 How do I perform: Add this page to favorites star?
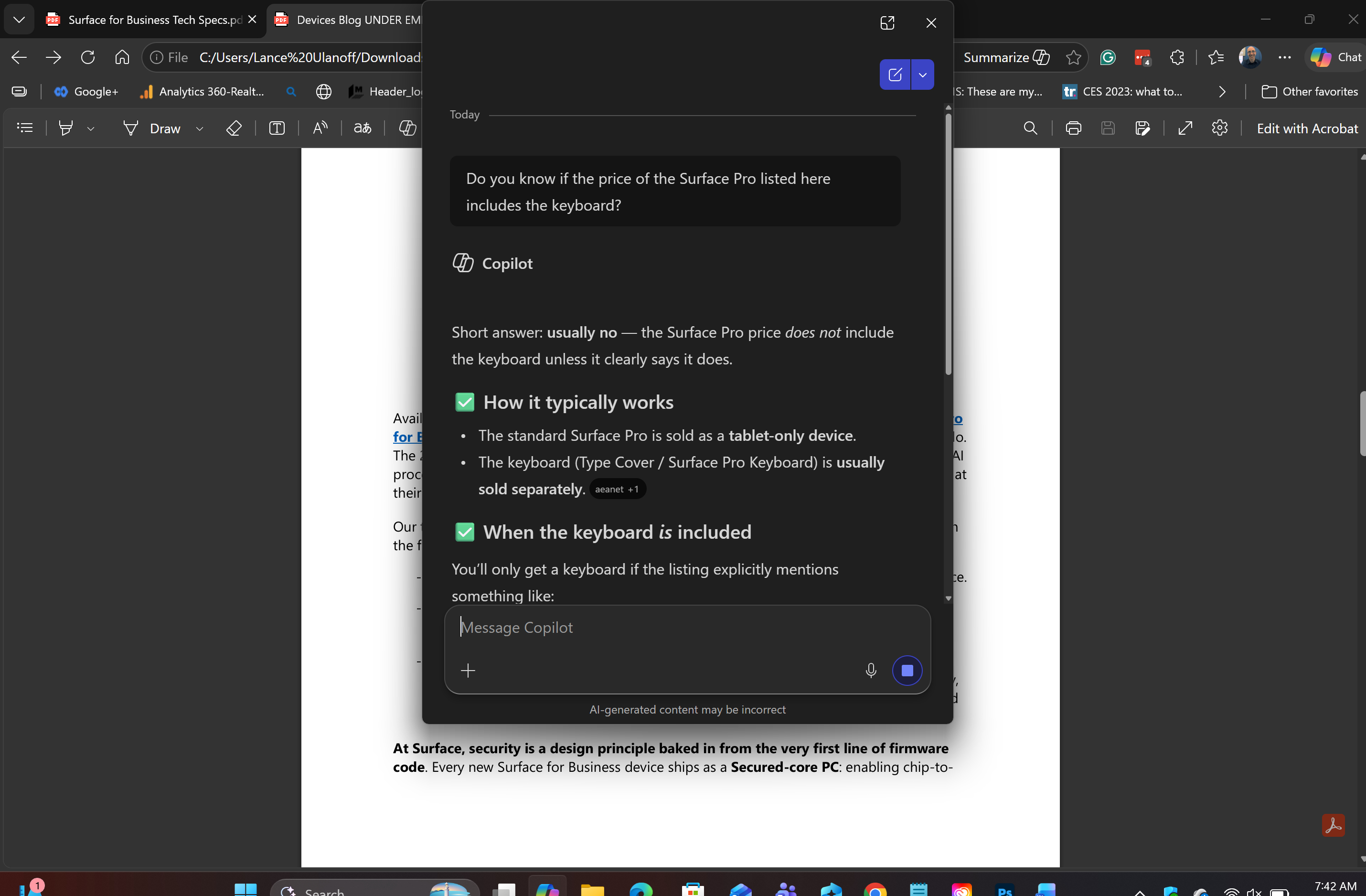point(1073,57)
